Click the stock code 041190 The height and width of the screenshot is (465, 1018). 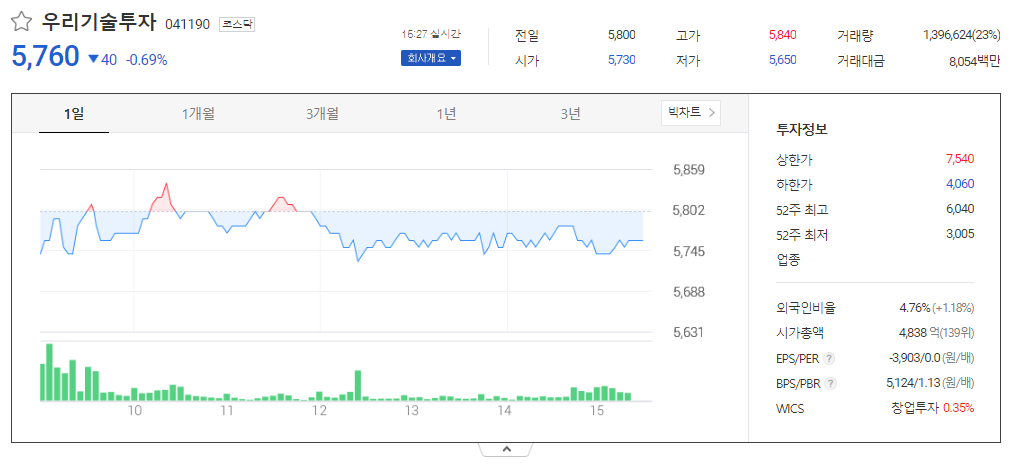tap(188, 25)
